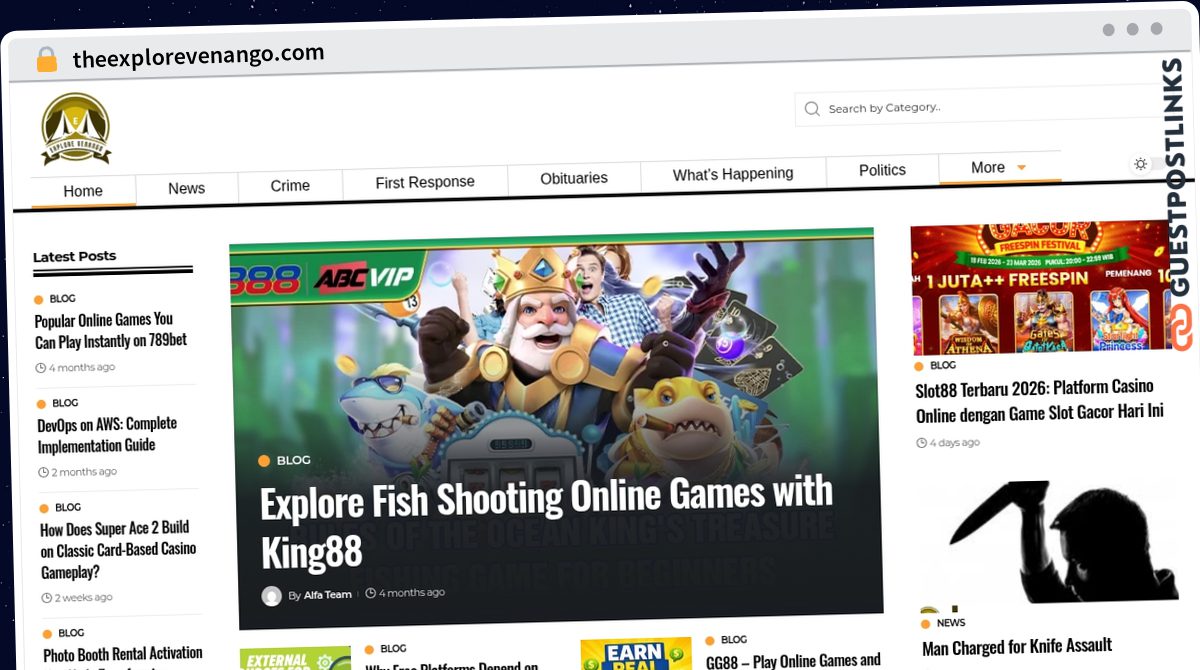The image size is (1200, 670).
Task: Open What's Happening menu item
Action: 733,174
